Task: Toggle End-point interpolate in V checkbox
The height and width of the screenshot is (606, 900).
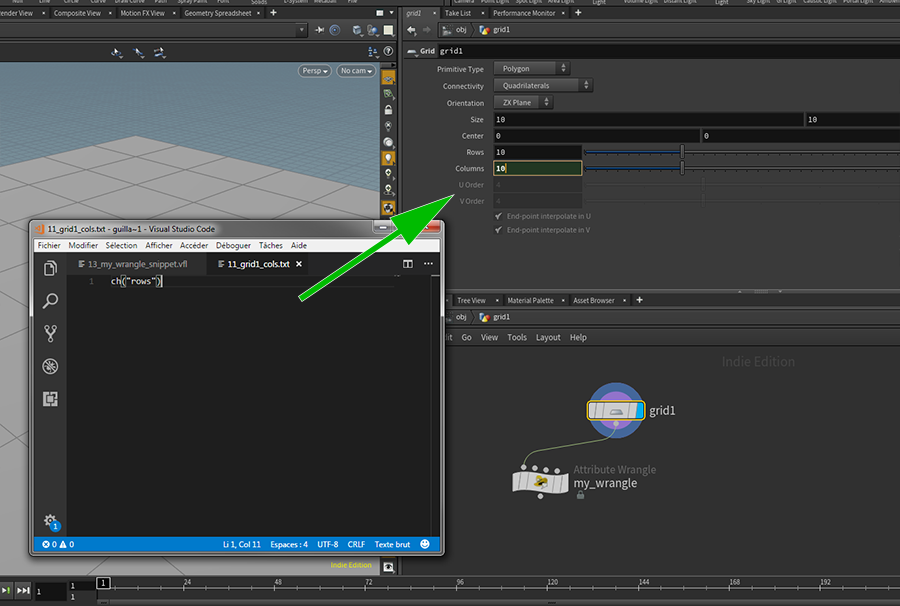Action: (499, 230)
